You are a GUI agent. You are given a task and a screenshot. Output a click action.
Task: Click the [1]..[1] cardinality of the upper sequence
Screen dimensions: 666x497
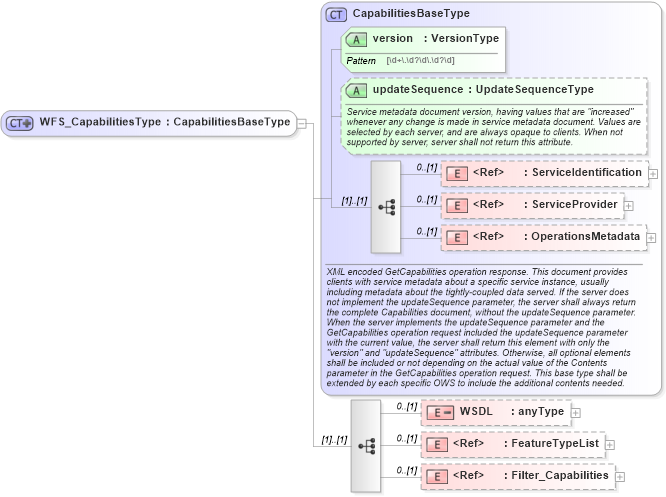coord(354,201)
